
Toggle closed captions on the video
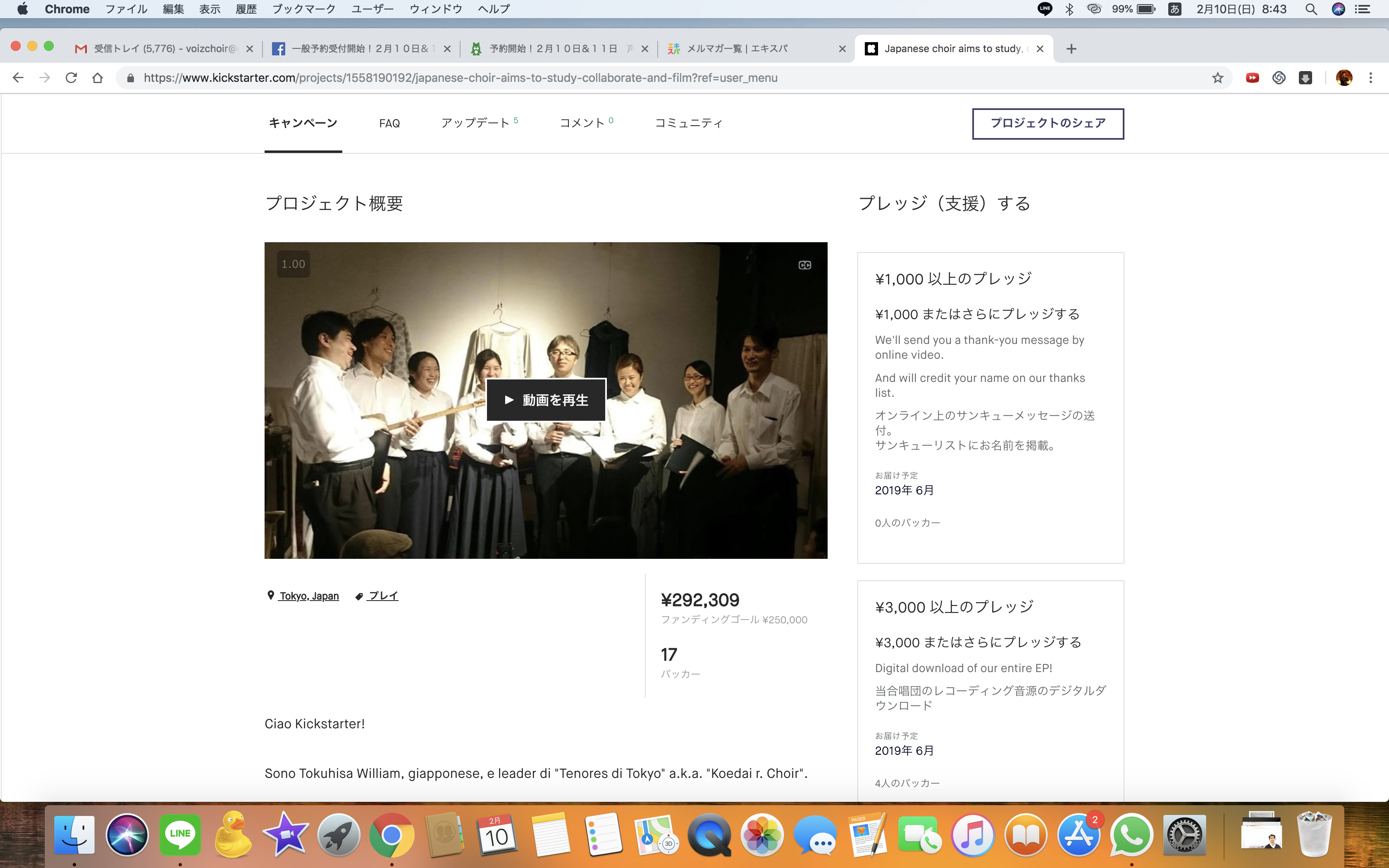tap(805, 265)
